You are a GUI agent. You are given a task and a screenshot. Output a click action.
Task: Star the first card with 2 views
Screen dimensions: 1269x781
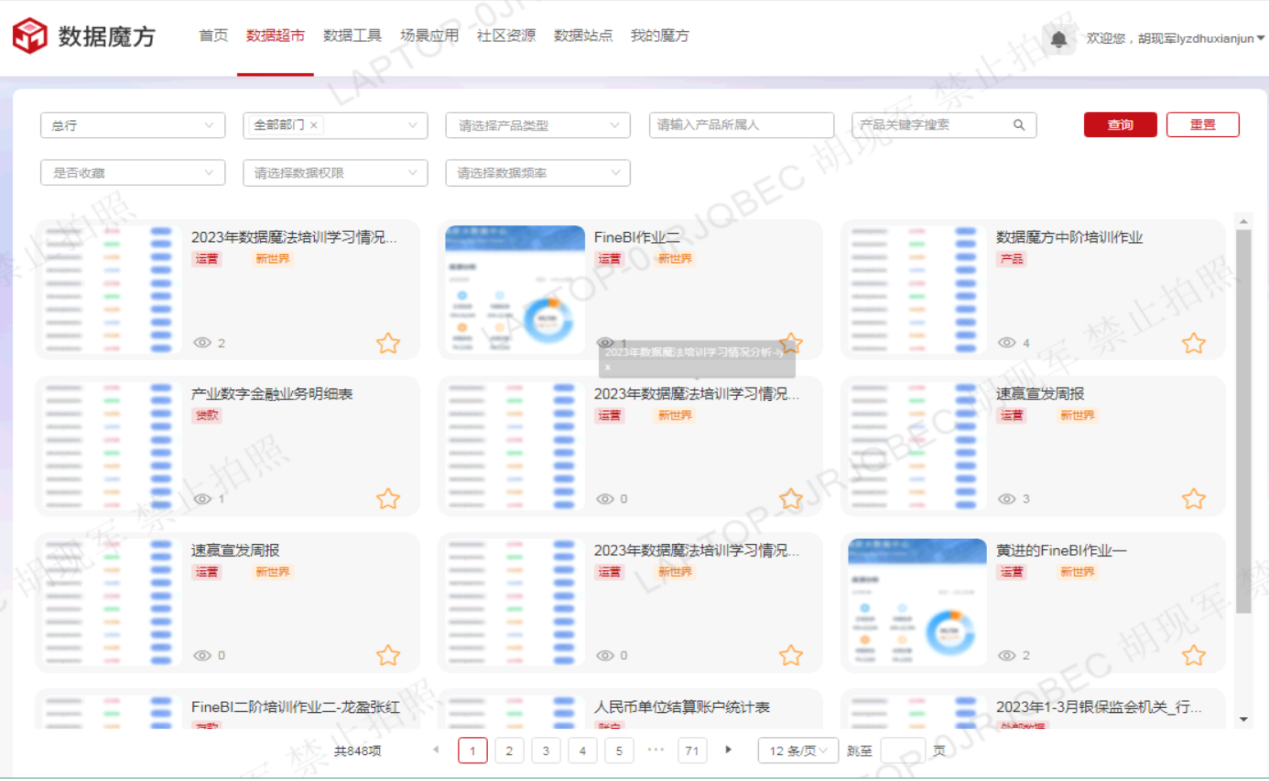pyautogui.click(x=388, y=343)
